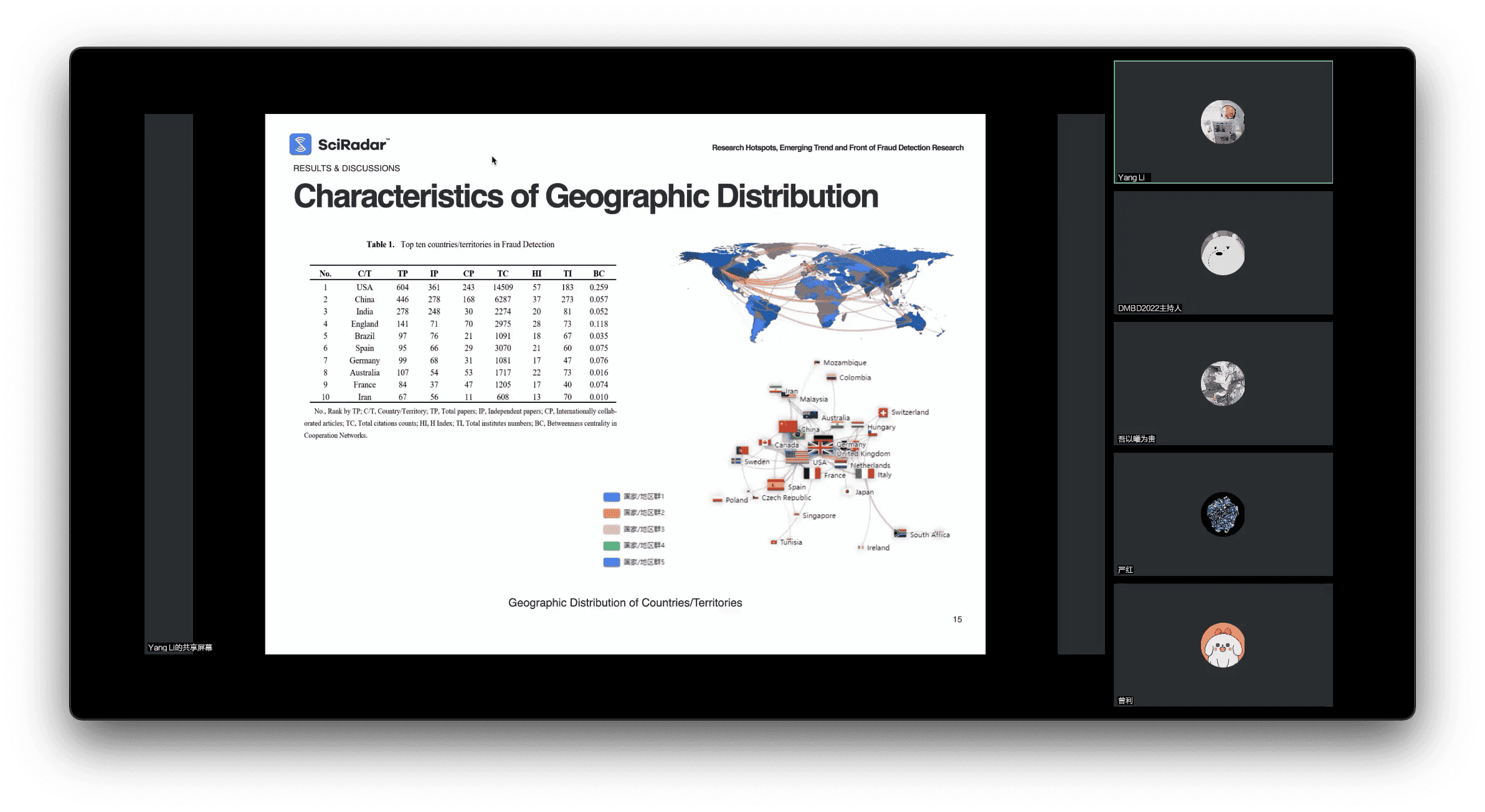
Task: Click the green 国家/地区群4 legend swatch
Action: (612, 545)
